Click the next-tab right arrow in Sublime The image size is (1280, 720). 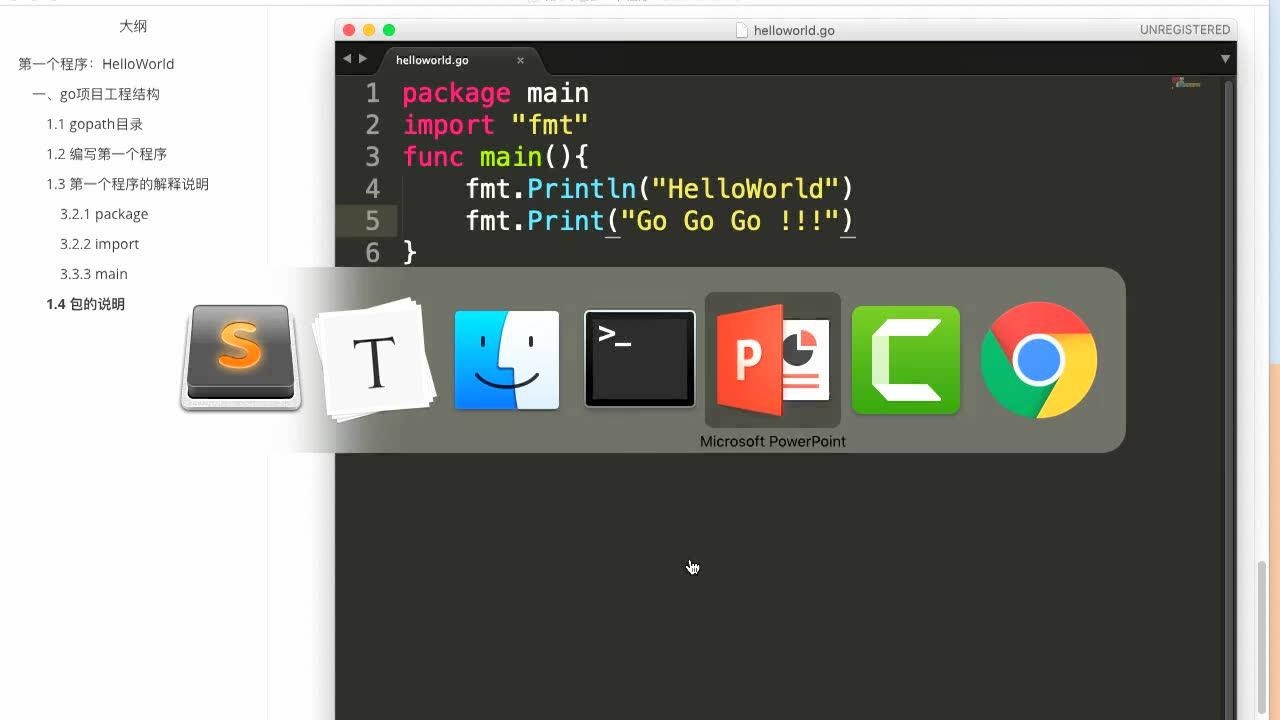[363, 59]
